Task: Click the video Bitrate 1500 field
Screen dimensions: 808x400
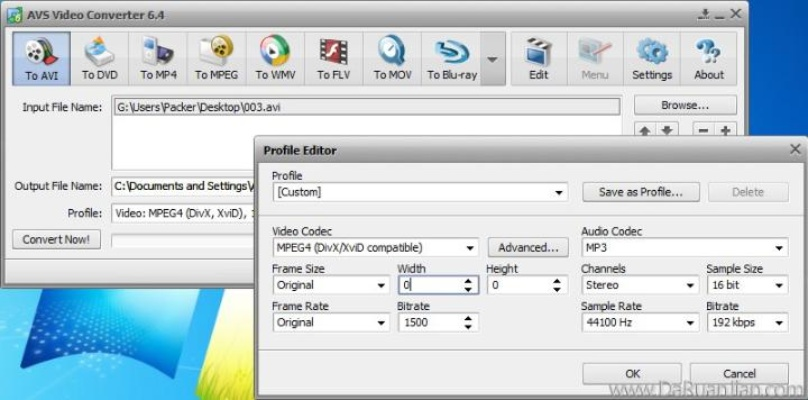Action: (430, 323)
